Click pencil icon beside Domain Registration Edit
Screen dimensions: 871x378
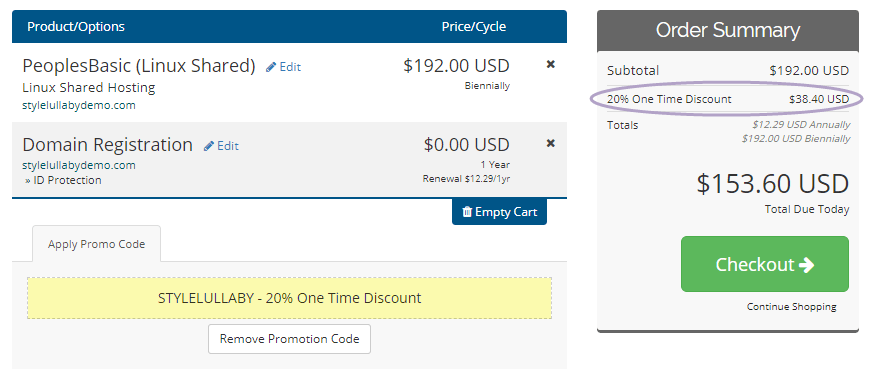(209, 146)
